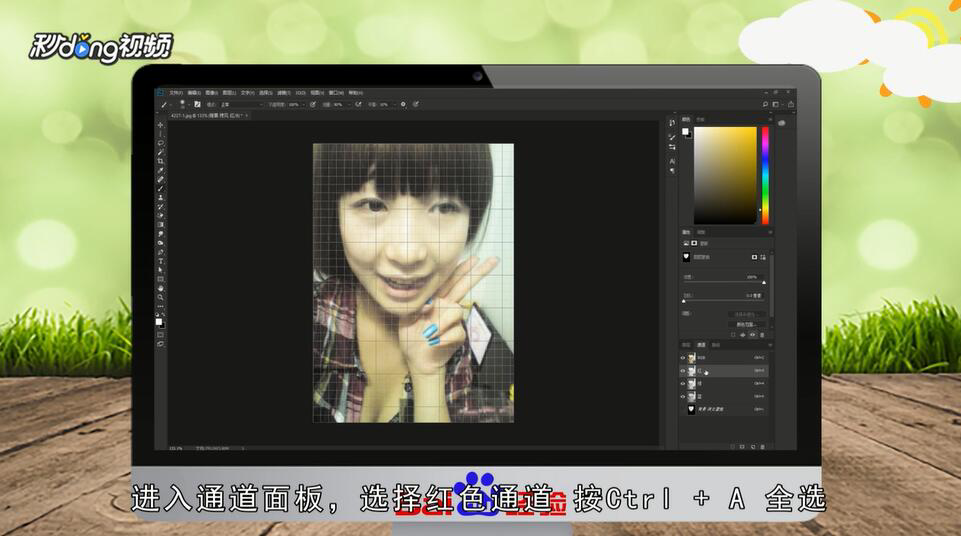Select the Lasso tool
This screenshot has height=536, width=961.
click(161, 144)
